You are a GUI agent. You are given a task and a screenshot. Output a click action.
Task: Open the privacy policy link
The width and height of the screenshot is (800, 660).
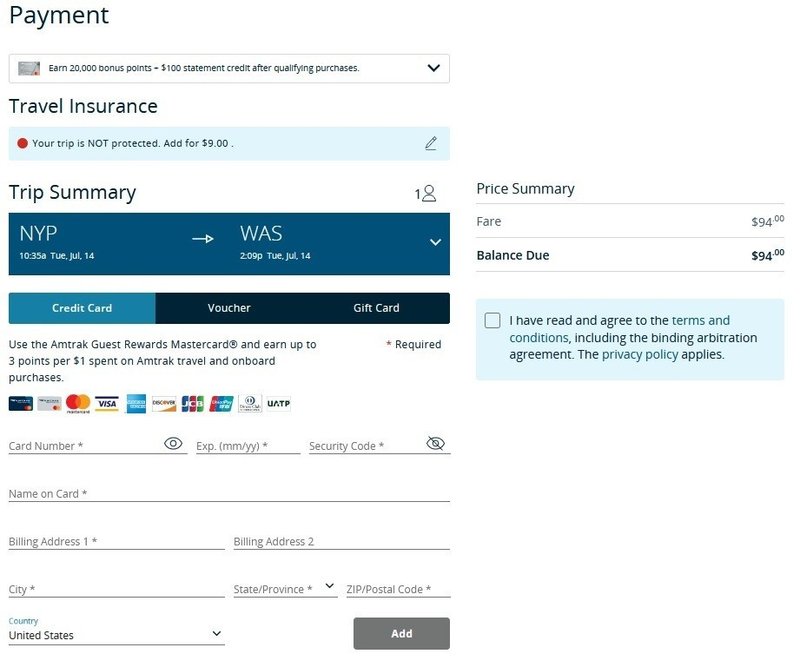pyautogui.click(x=640, y=354)
